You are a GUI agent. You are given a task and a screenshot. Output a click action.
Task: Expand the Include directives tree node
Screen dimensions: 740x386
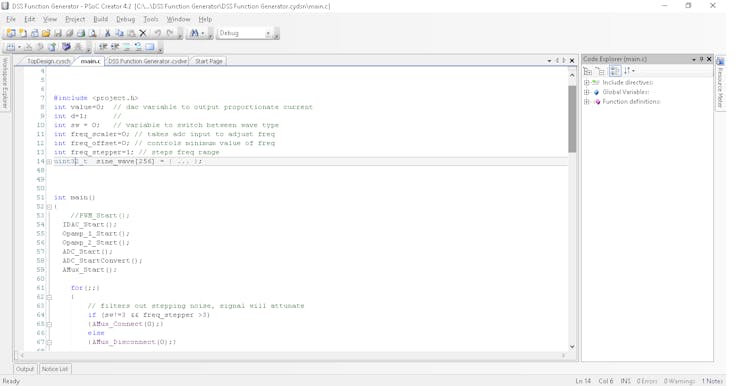(x=587, y=83)
